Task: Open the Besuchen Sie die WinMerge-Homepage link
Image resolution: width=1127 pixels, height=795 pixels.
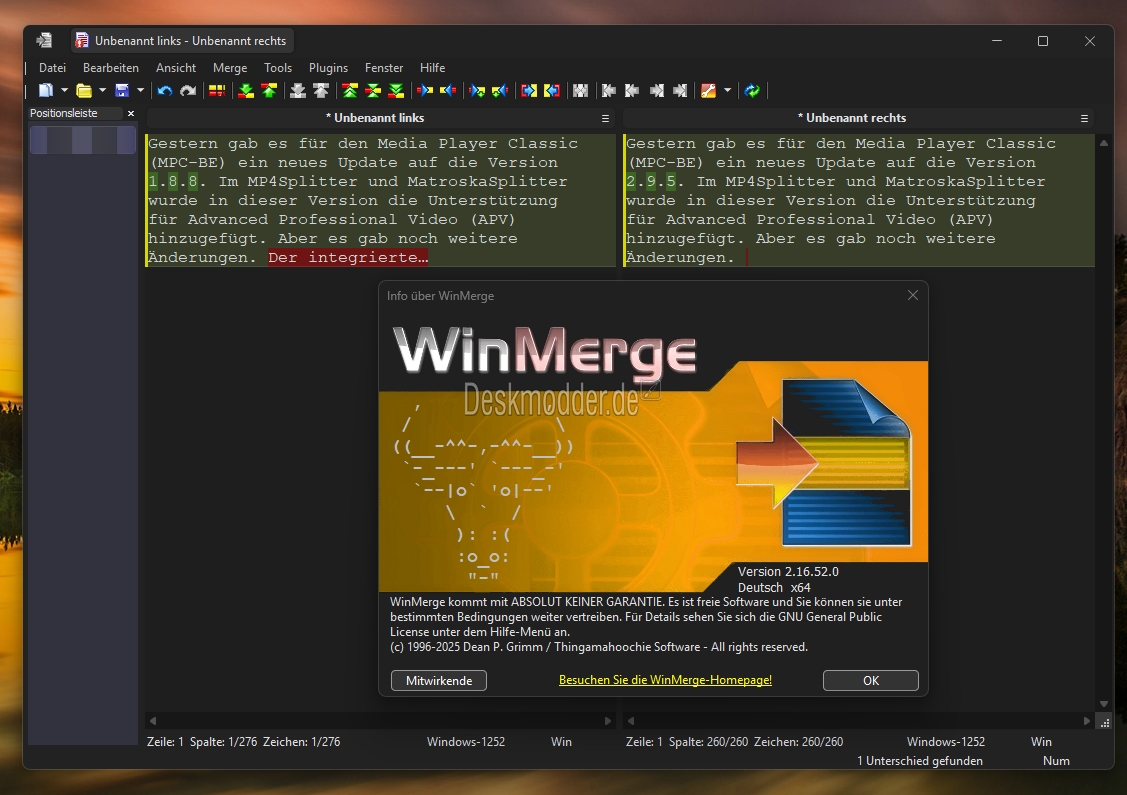Action: (x=665, y=680)
